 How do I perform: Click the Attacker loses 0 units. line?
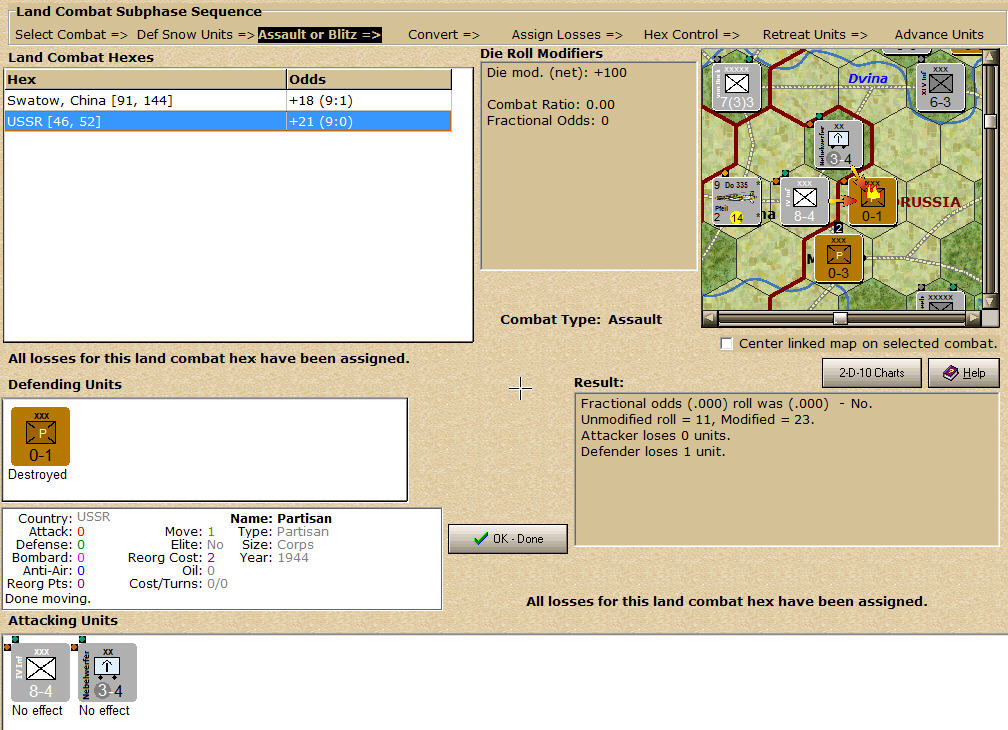[x=656, y=436]
